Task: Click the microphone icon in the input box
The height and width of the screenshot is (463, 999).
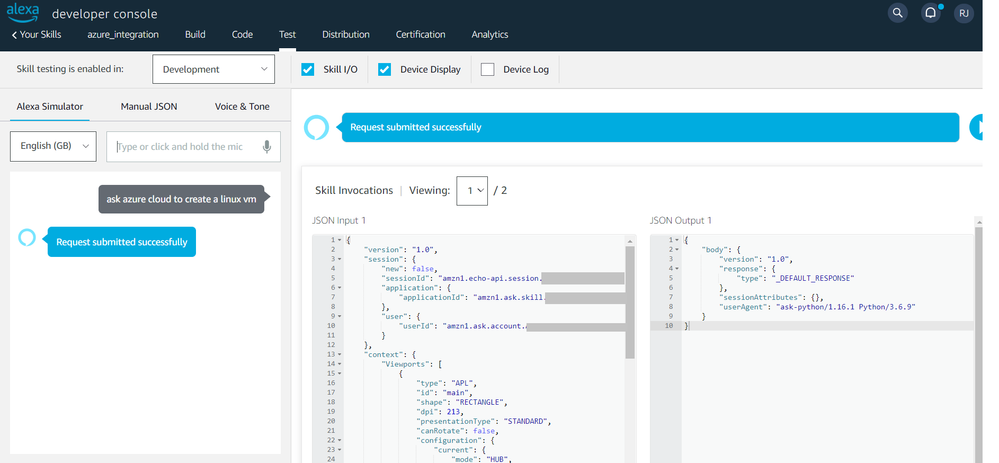Action: (267, 146)
